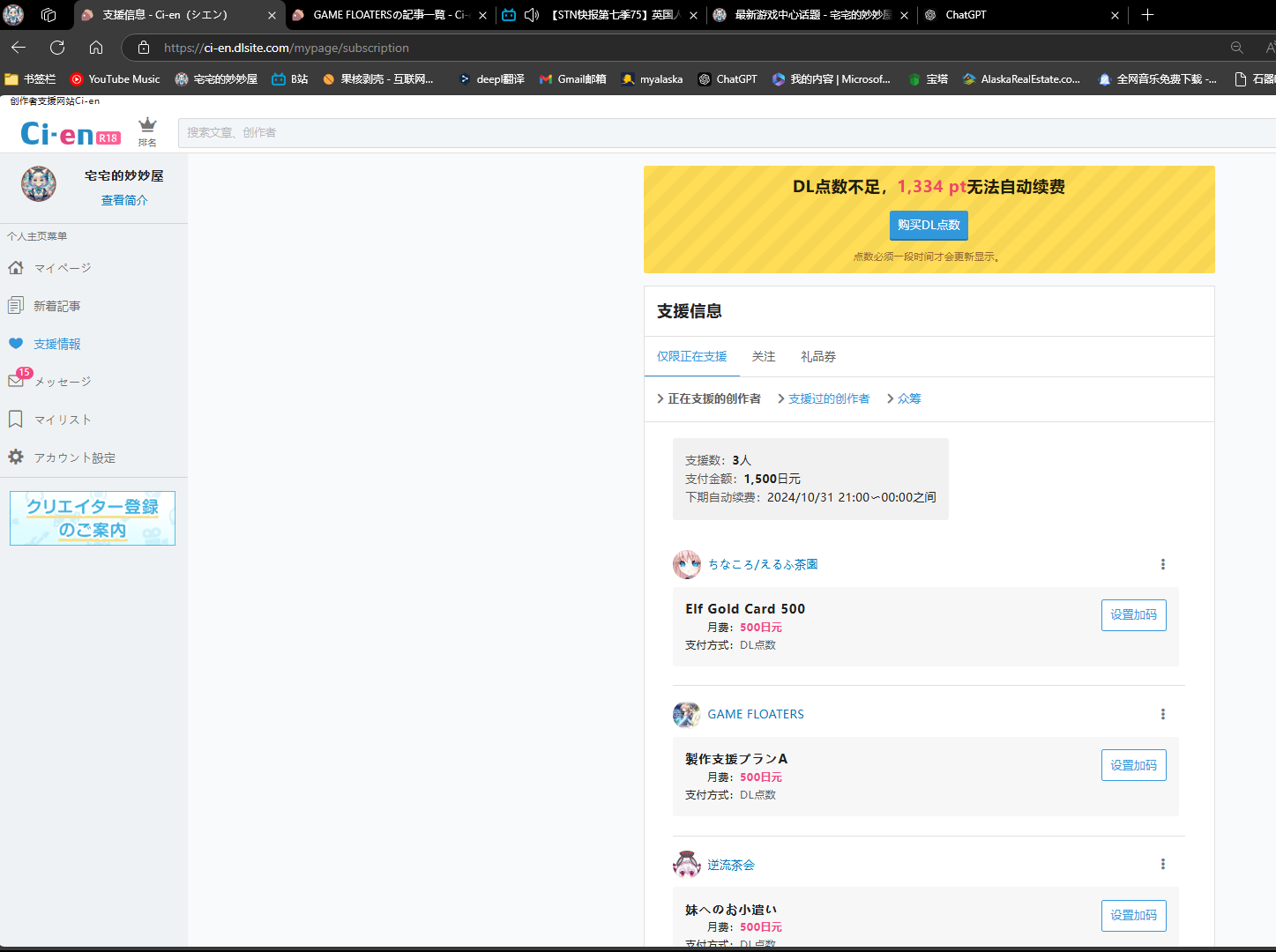1276x952 pixels.
Task: Click the zoom magnifier in address bar
Action: click(1237, 48)
